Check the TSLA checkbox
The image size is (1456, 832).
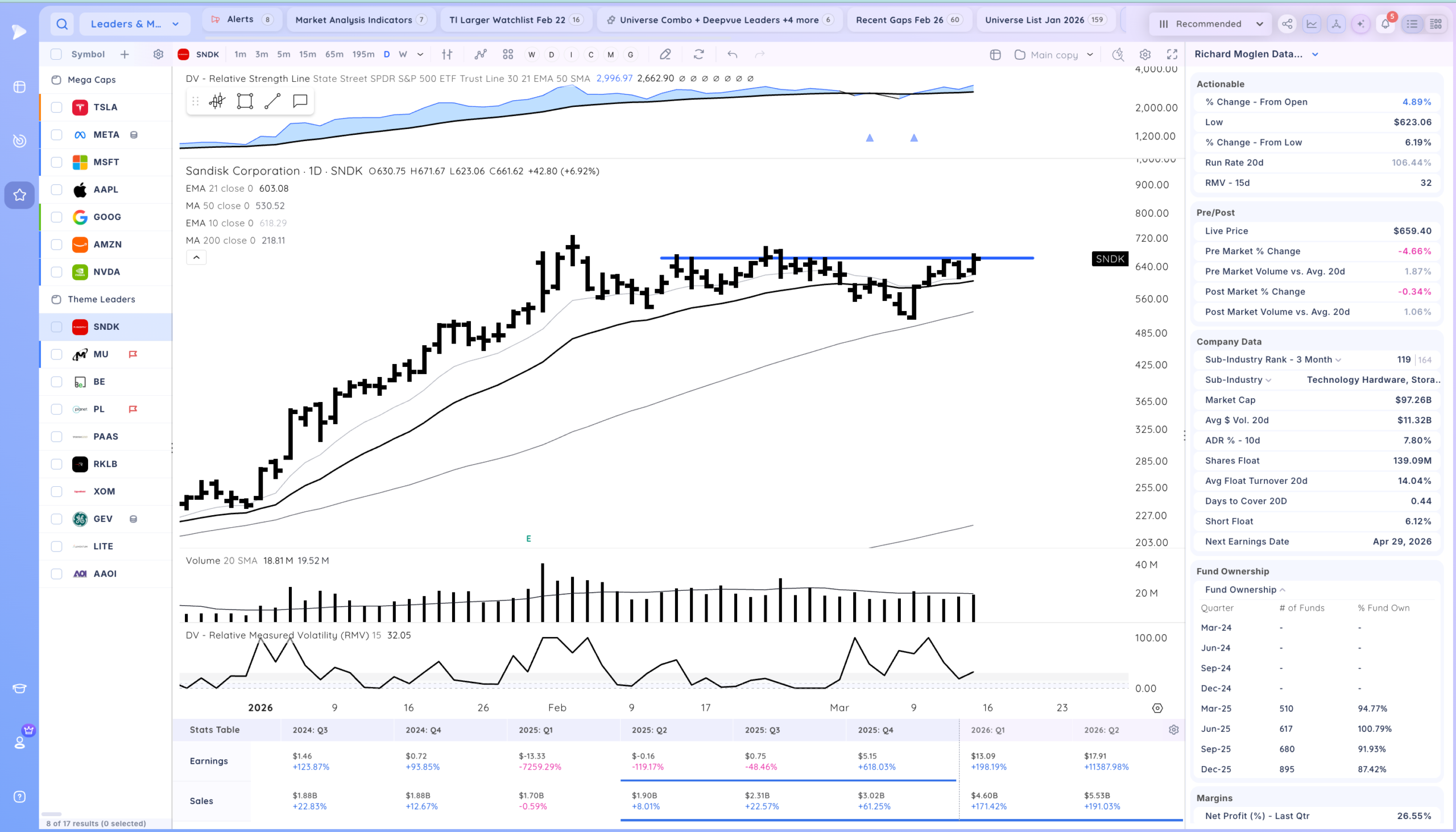coord(56,107)
